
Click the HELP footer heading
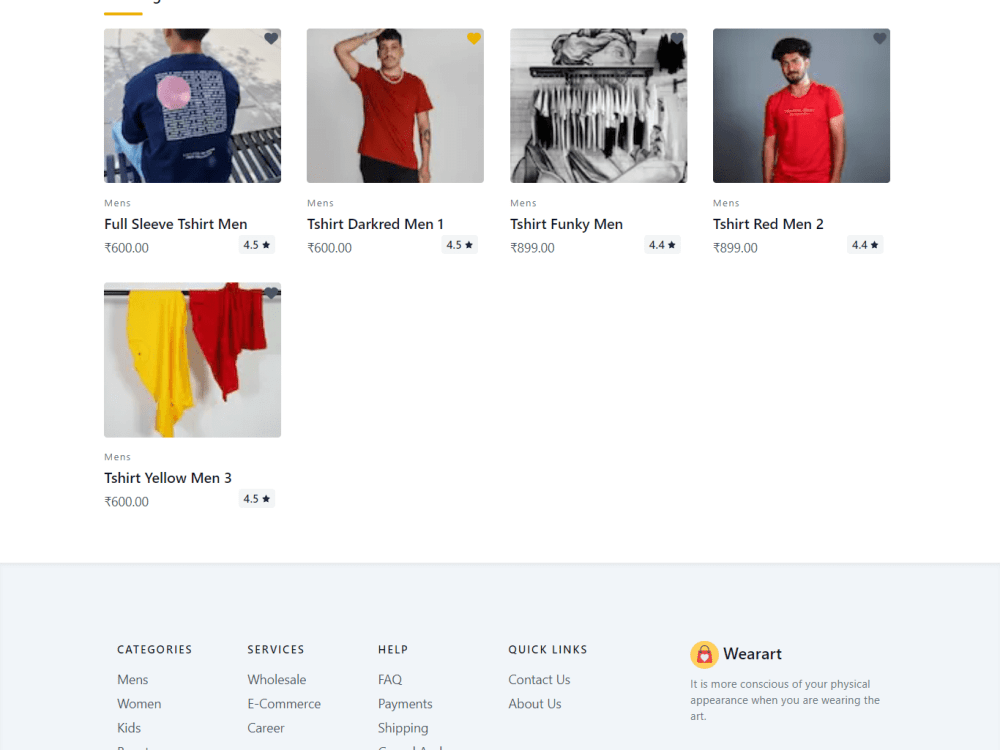[393, 649]
